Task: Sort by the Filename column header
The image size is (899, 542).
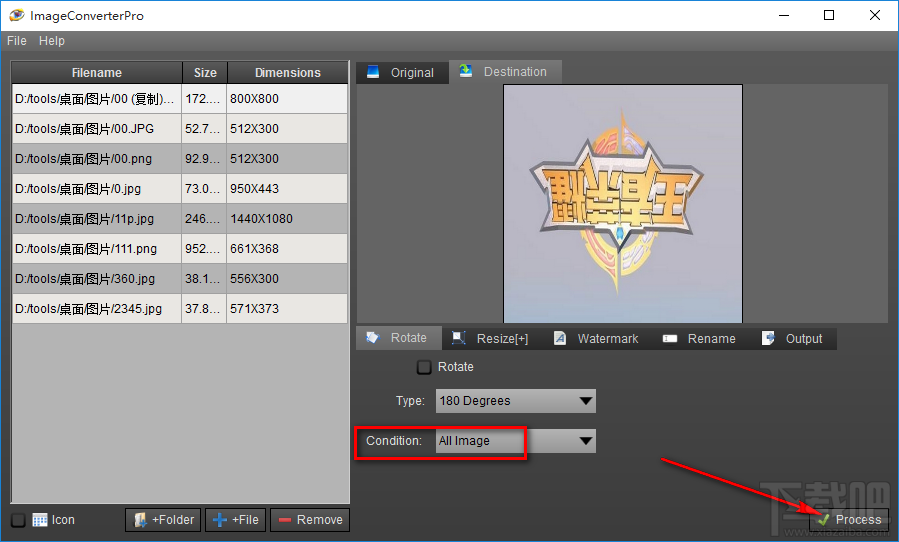Action: click(x=97, y=73)
